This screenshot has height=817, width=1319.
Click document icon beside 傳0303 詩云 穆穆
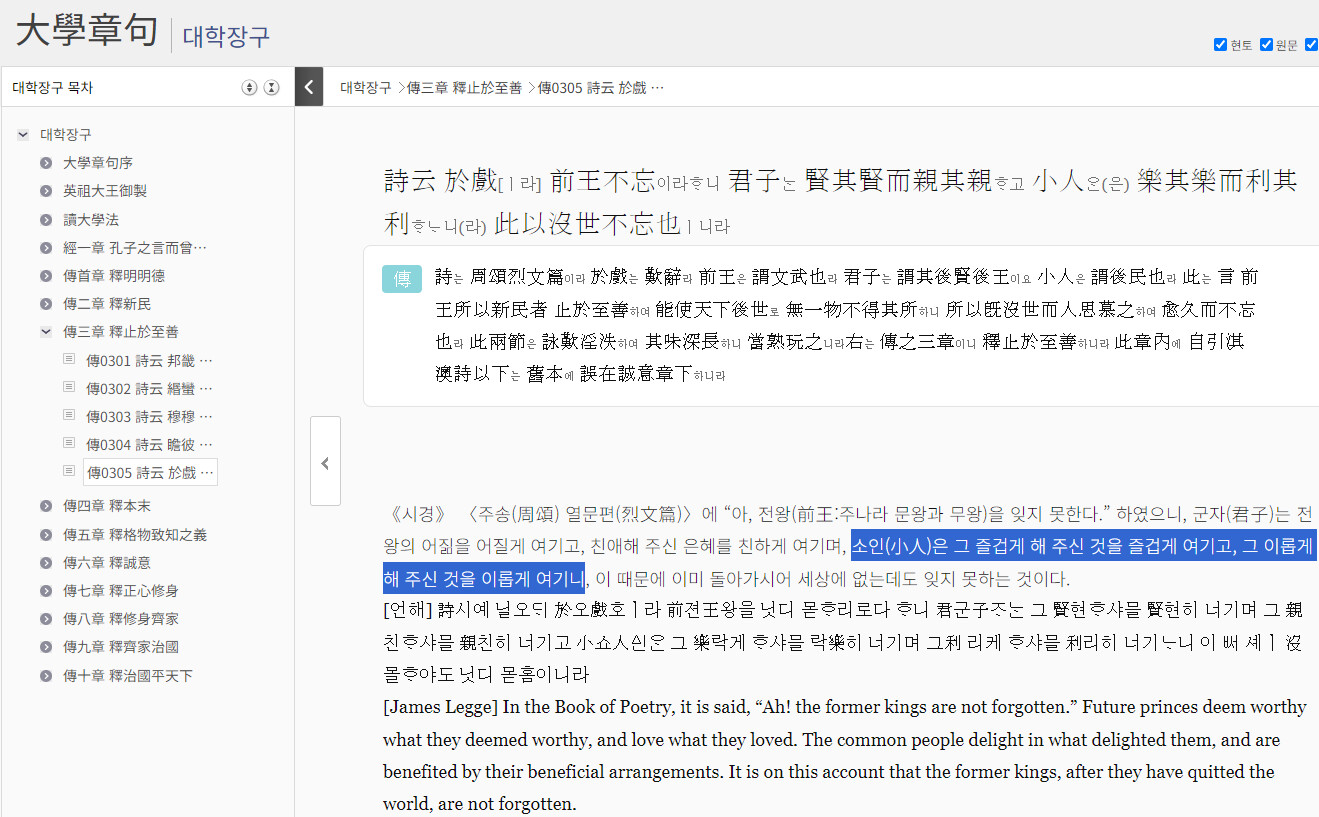(x=69, y=415)
